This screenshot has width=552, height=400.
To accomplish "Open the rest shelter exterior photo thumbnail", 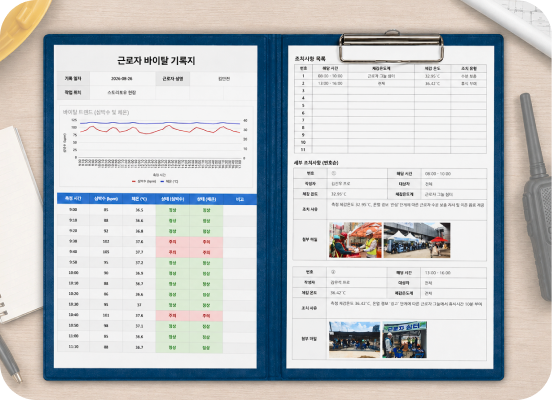I will click(x=355, y=340).
